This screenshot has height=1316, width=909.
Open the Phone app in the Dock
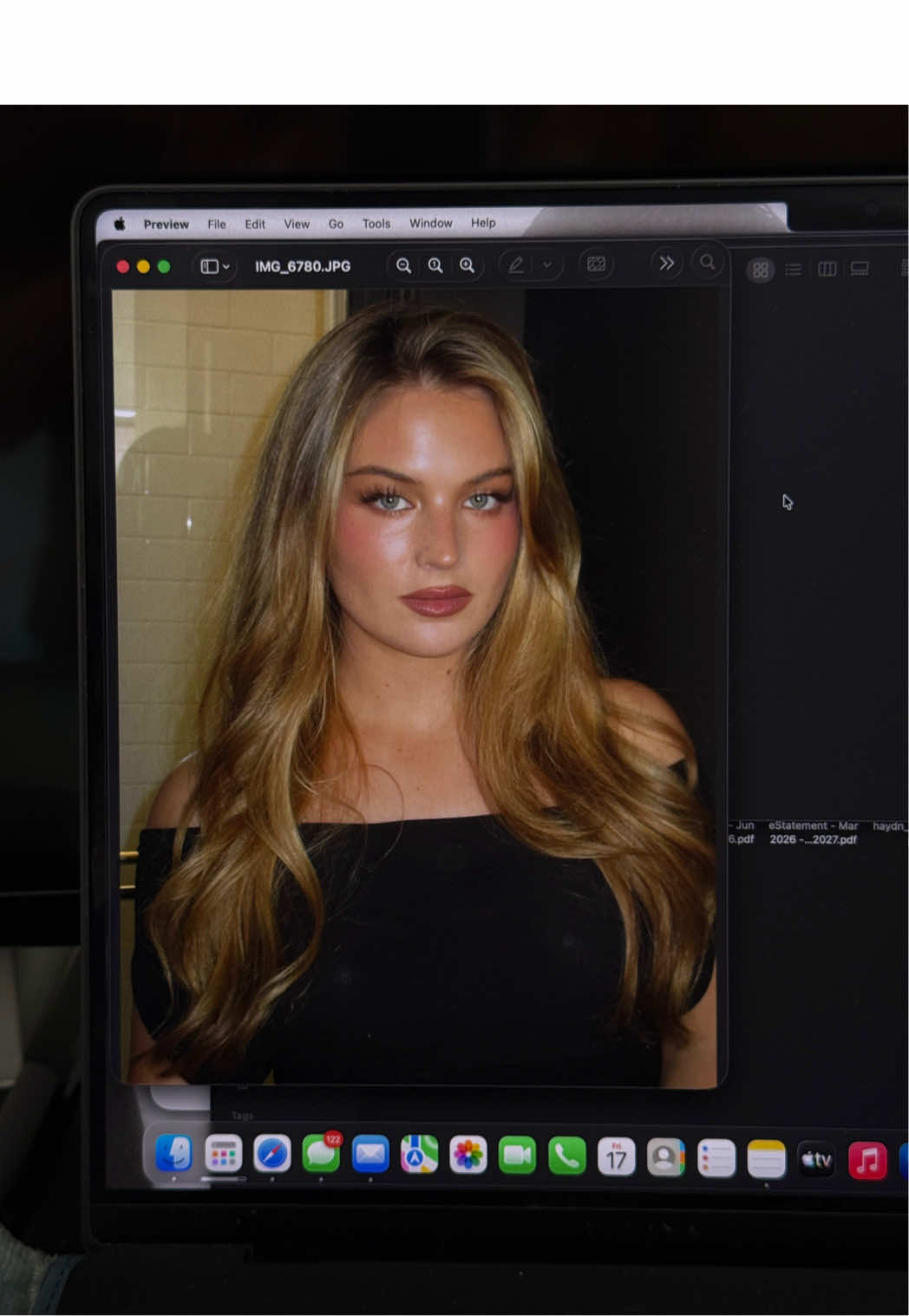click(x=567, y=1156)
